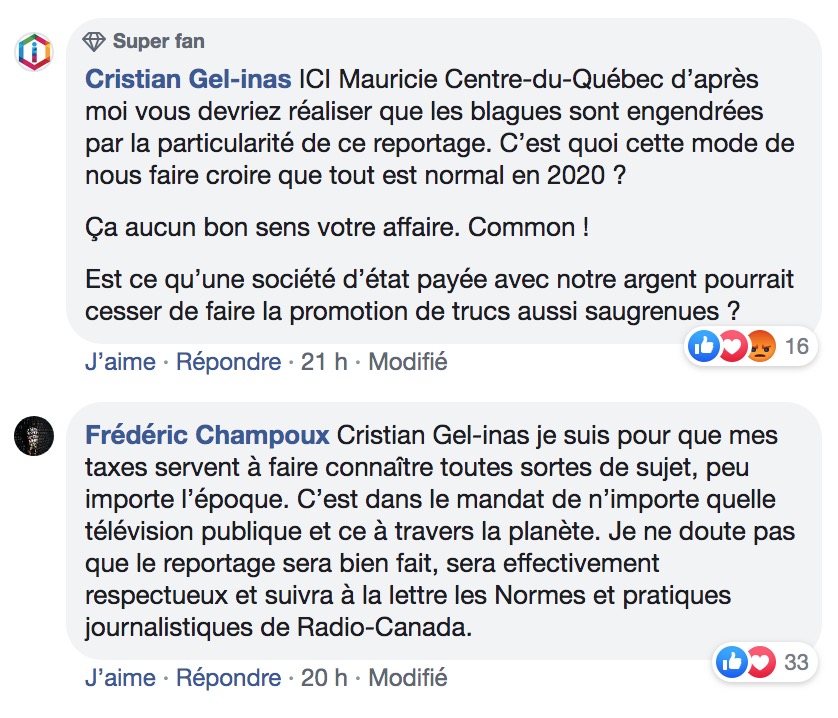This screenshot has height=718, width=838.
Task: Click the angry face reaction icon
Action: tap(762, 347)
